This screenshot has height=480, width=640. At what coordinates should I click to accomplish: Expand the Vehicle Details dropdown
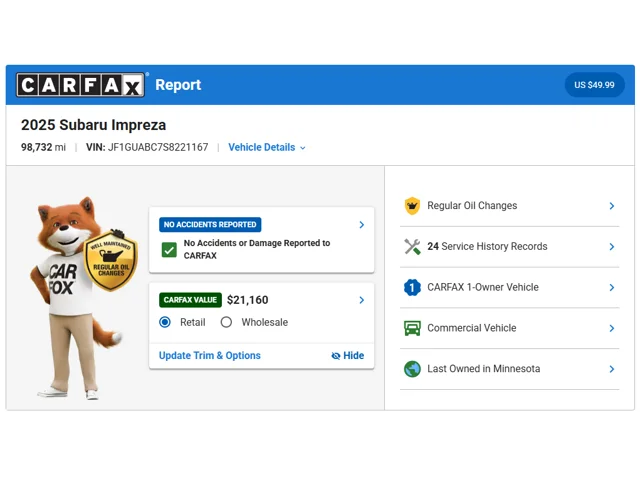pos(267,147)
